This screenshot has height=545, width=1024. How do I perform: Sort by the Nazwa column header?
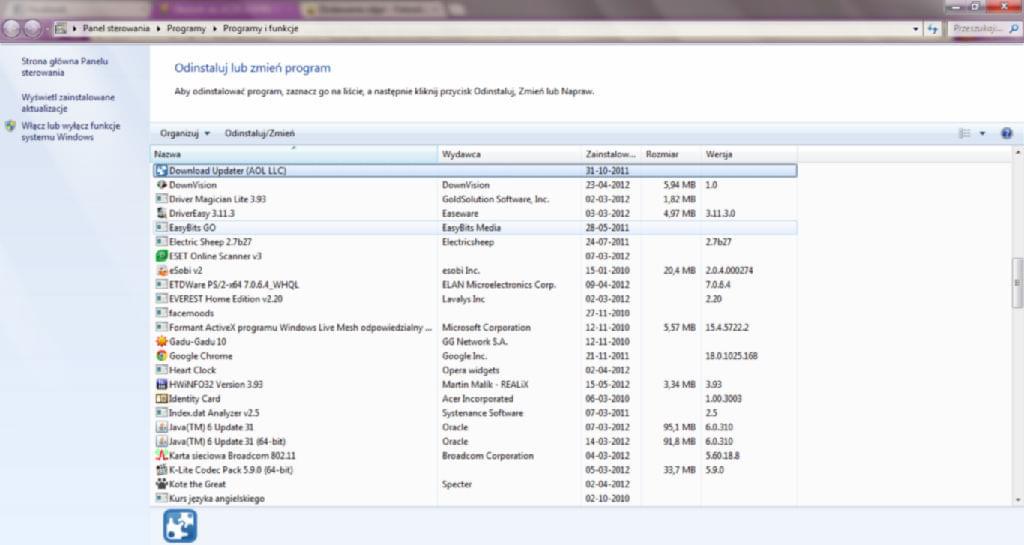[x=294, y=155]
